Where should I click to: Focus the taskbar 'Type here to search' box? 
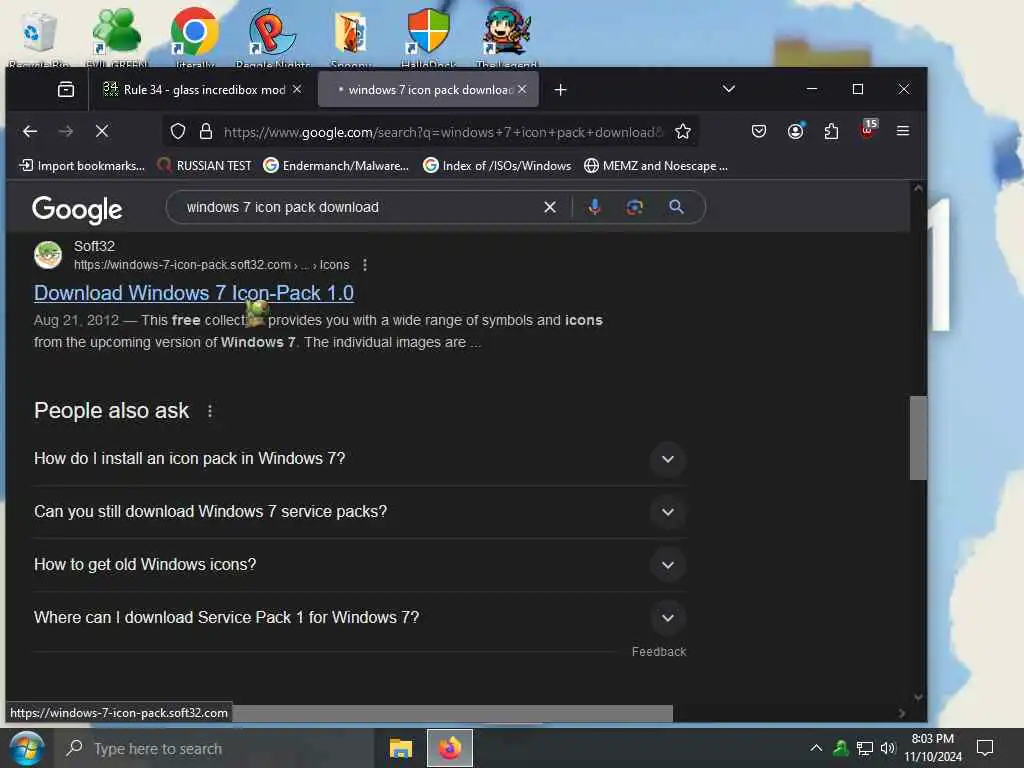click(x=216, y=748)
